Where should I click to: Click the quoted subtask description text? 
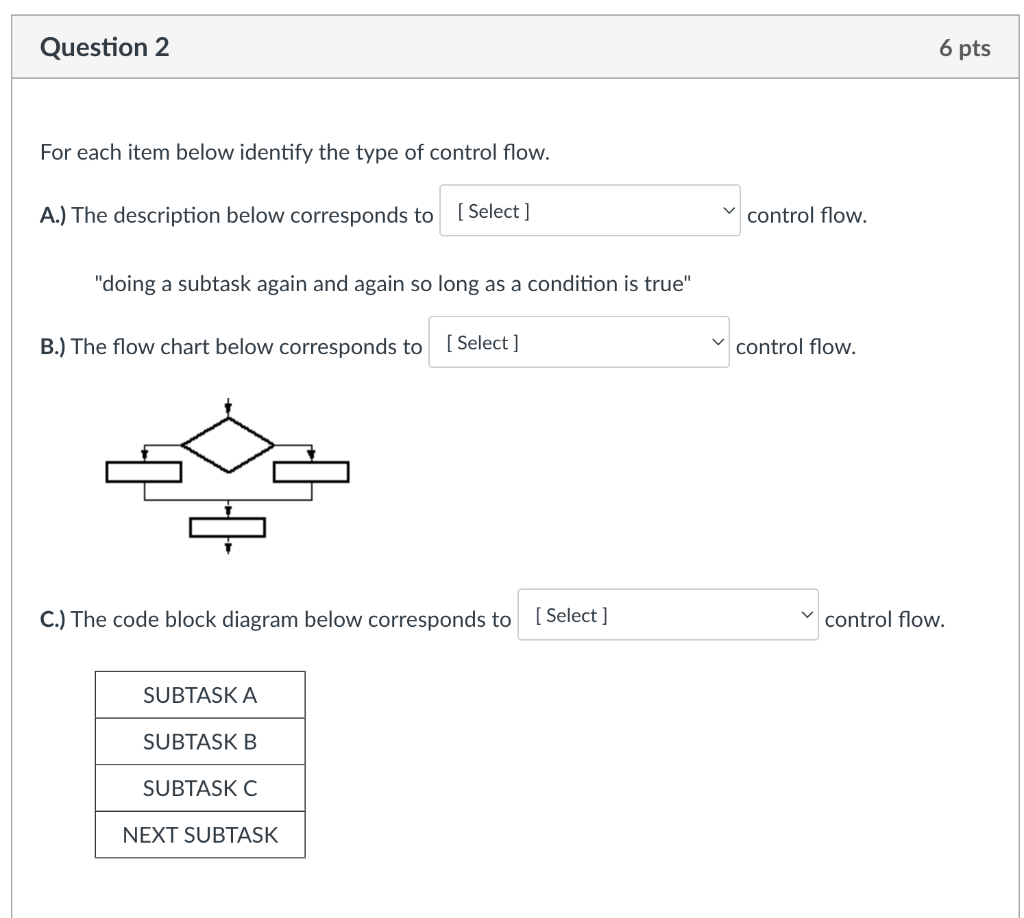[392, 283]
